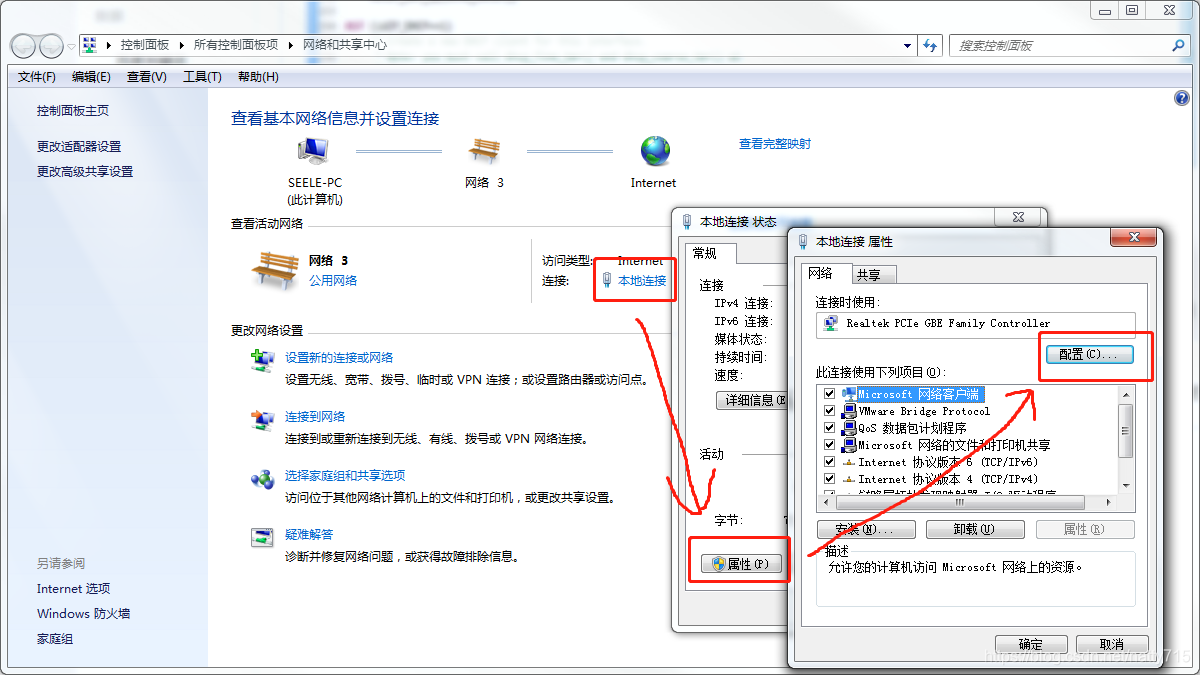Open 控制面板主页 link
This screenshot has height=675, width=1200.
pos(73,111)
